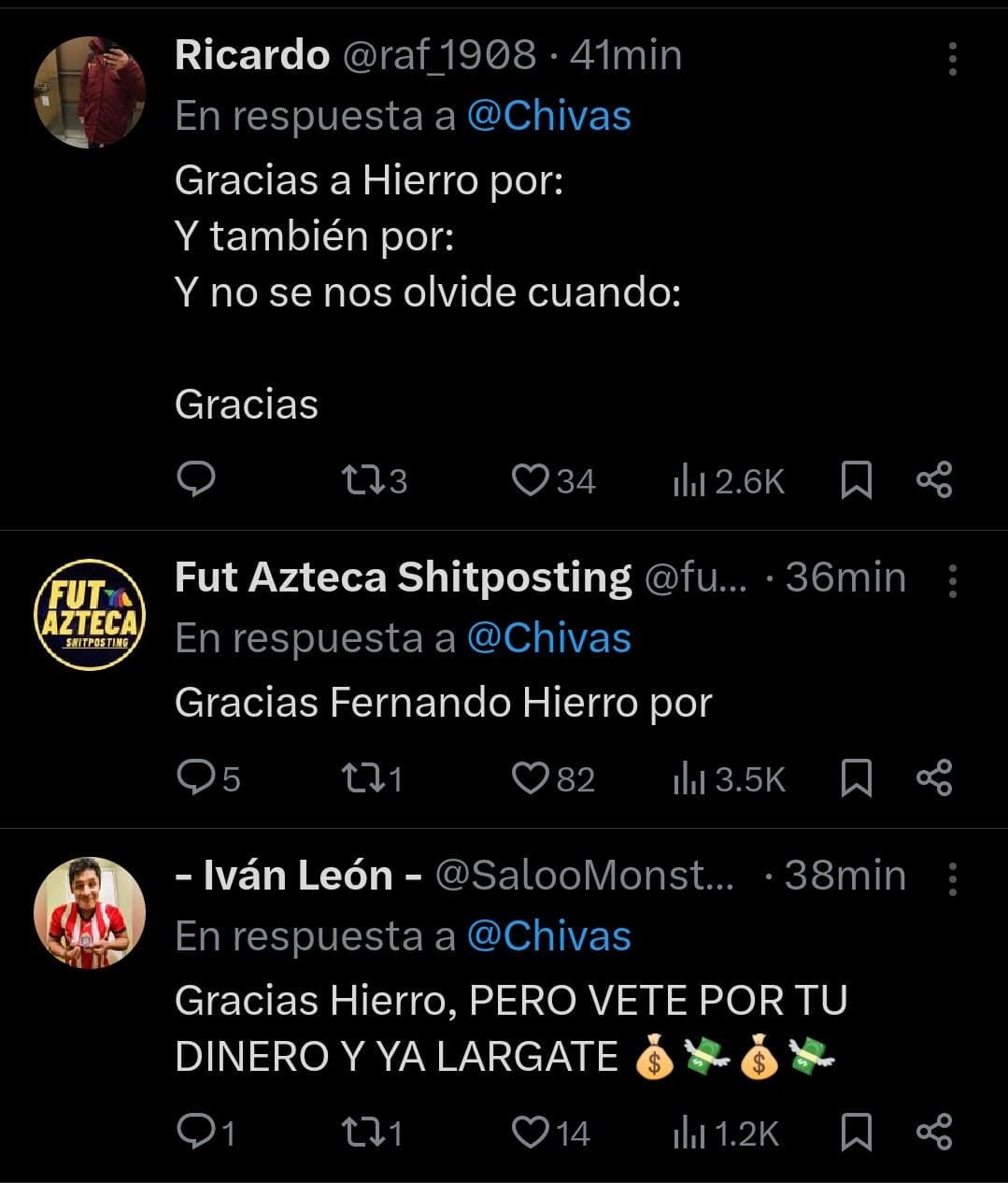Bookmark the Fut Azteca Shitposting tweet

(856, 777)
